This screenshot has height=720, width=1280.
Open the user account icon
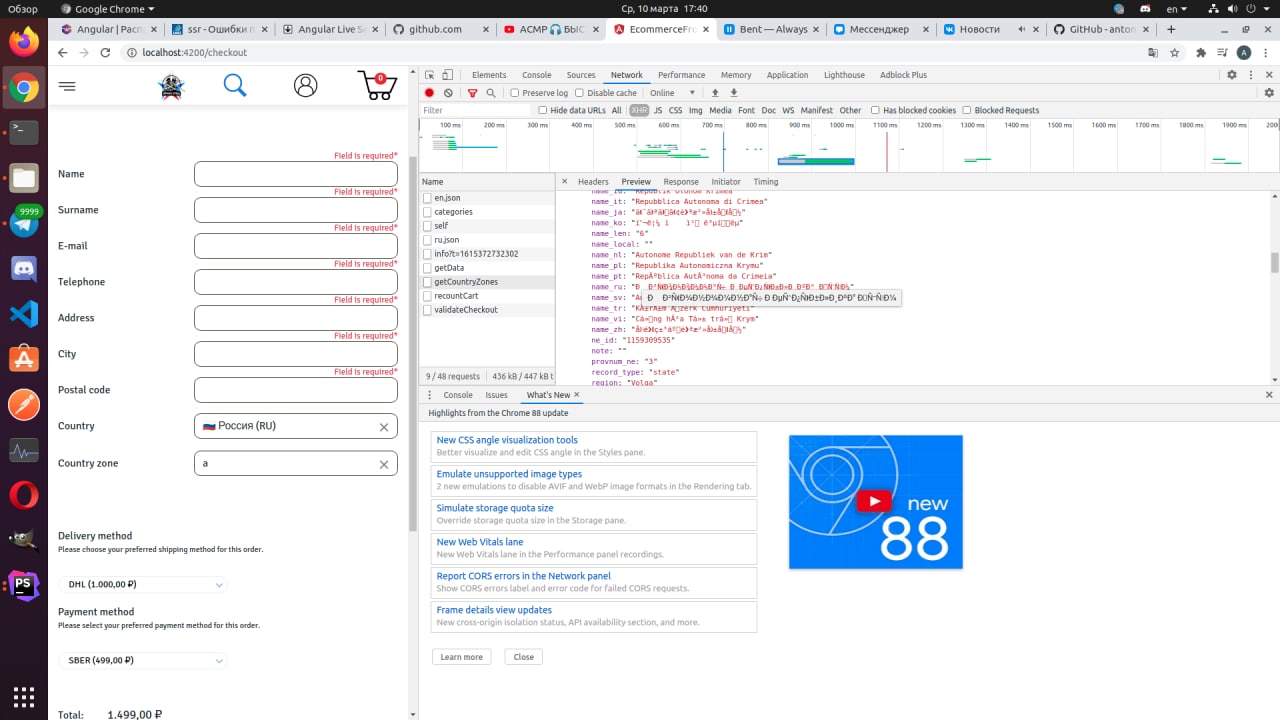pyautogui.click(x=306, y=86)
